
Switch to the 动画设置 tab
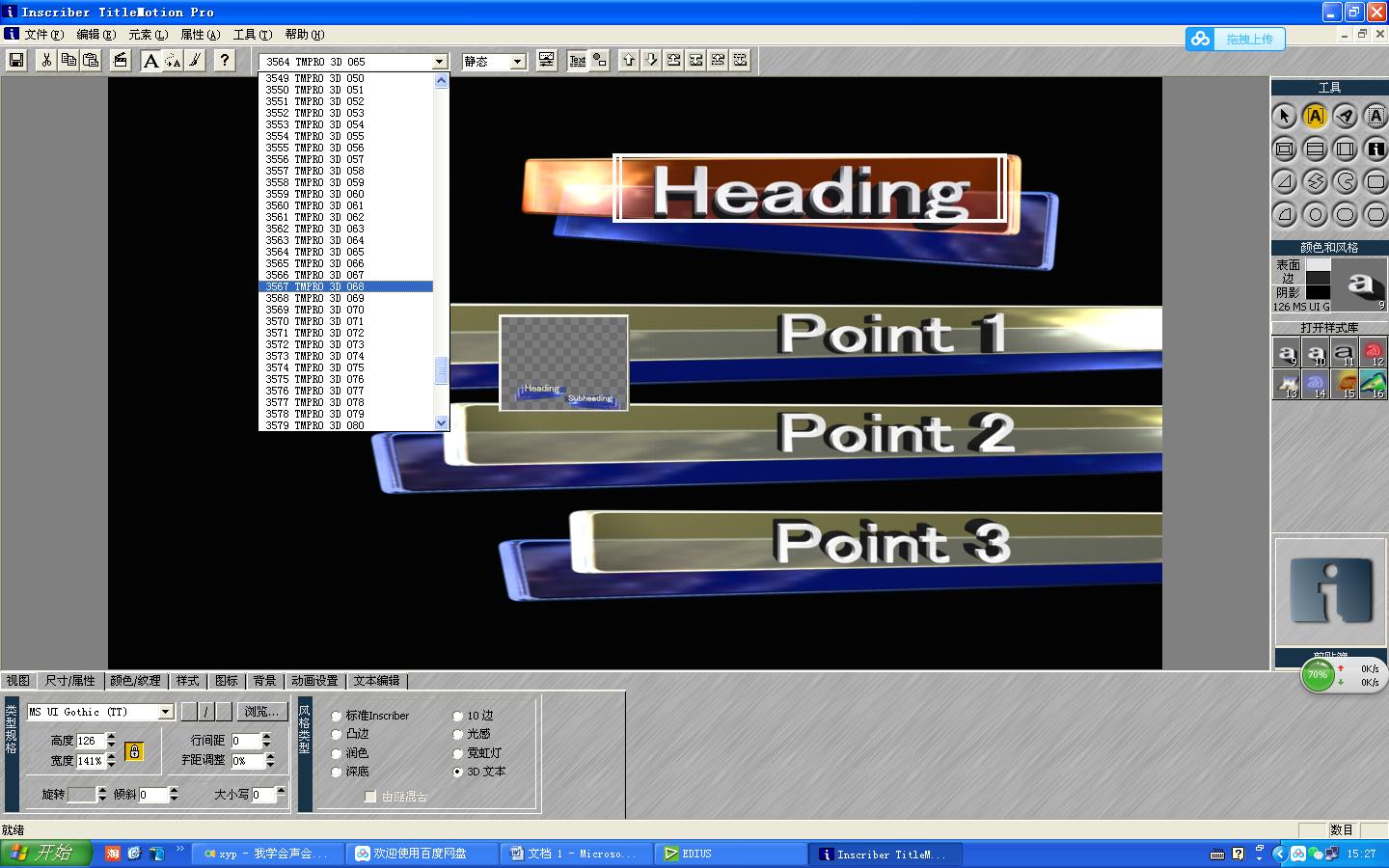point(314,681)
